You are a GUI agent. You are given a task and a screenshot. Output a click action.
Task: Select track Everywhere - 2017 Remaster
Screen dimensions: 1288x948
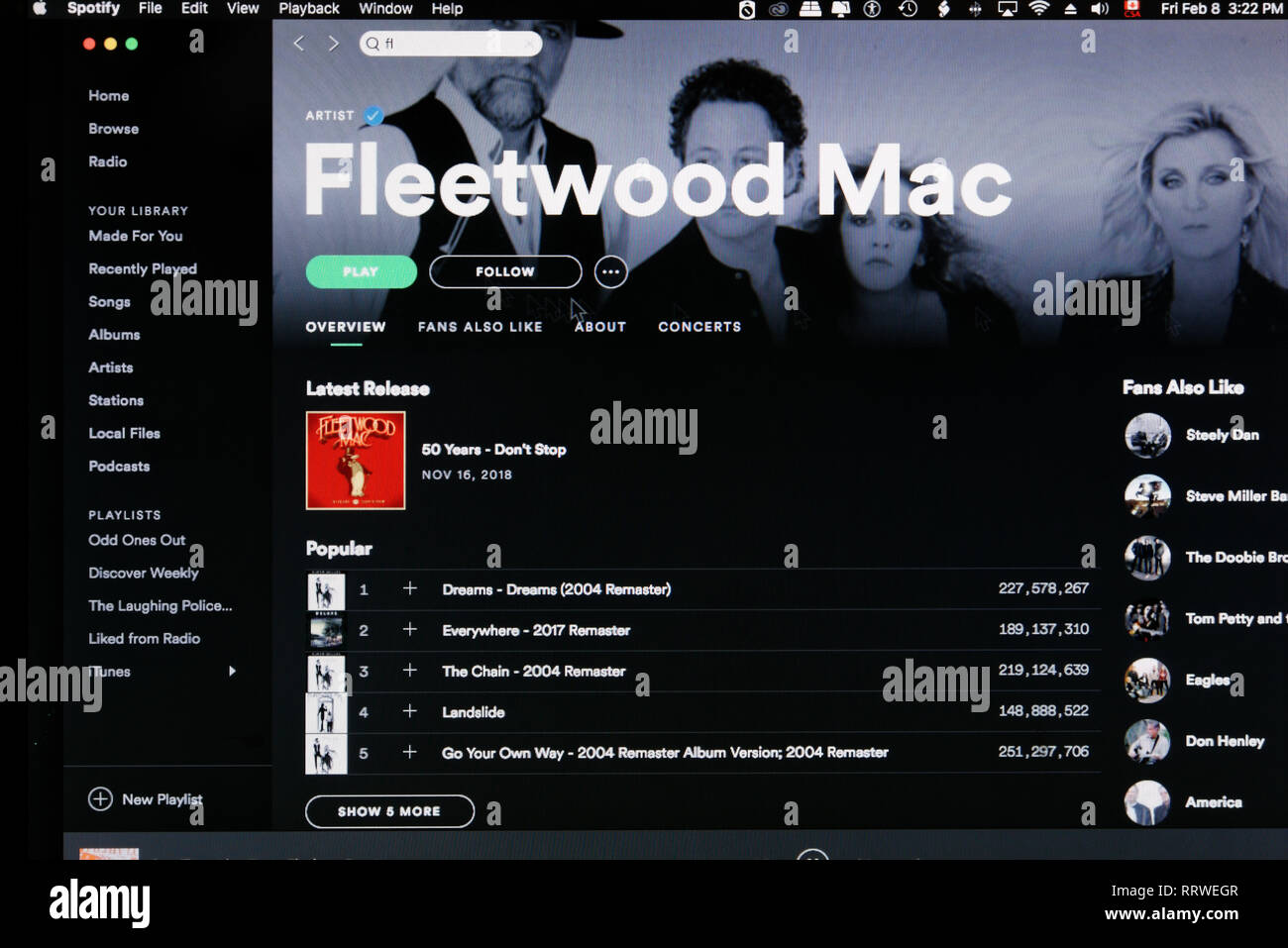pos(536,630)
